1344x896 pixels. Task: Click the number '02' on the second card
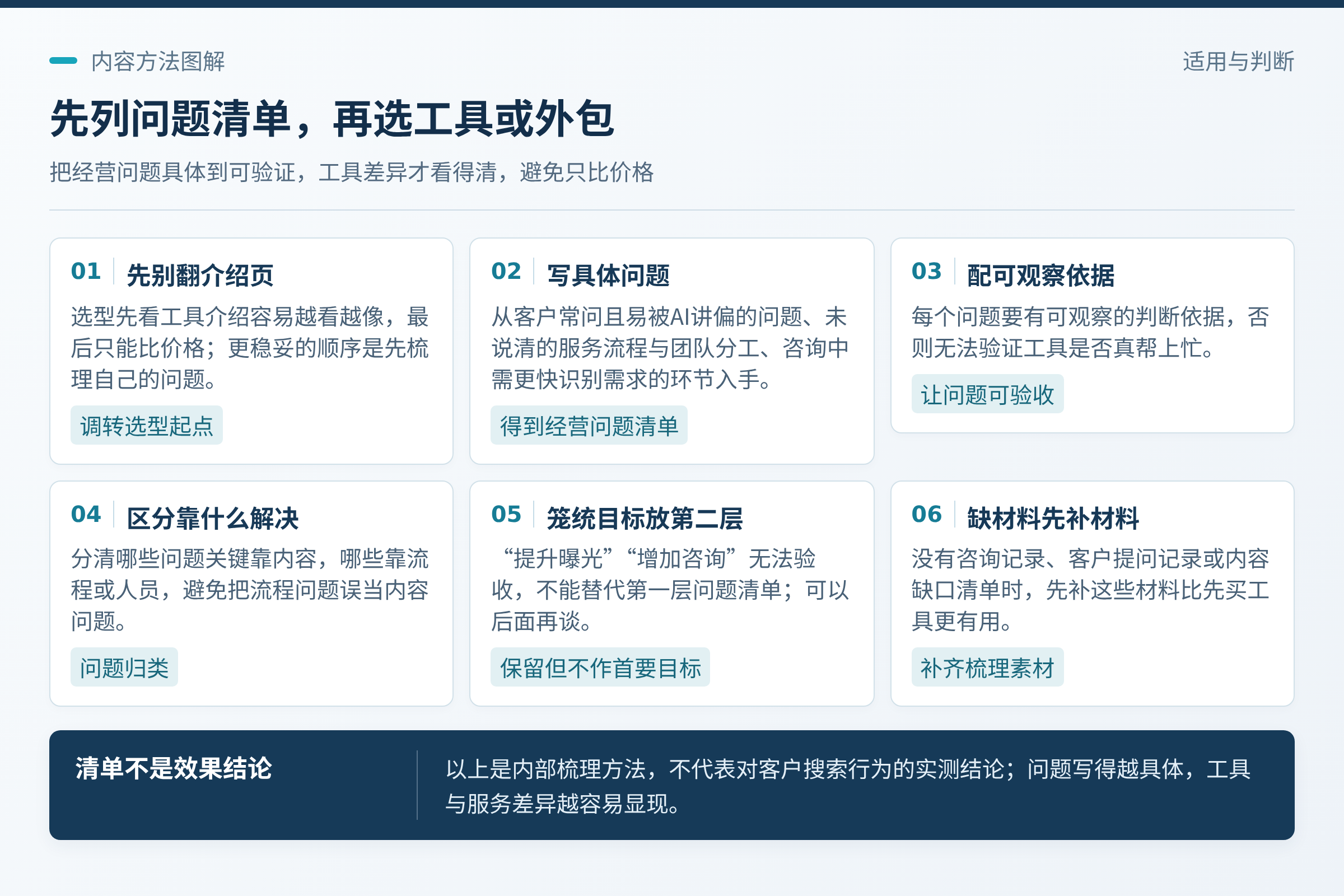pos(506,272)
